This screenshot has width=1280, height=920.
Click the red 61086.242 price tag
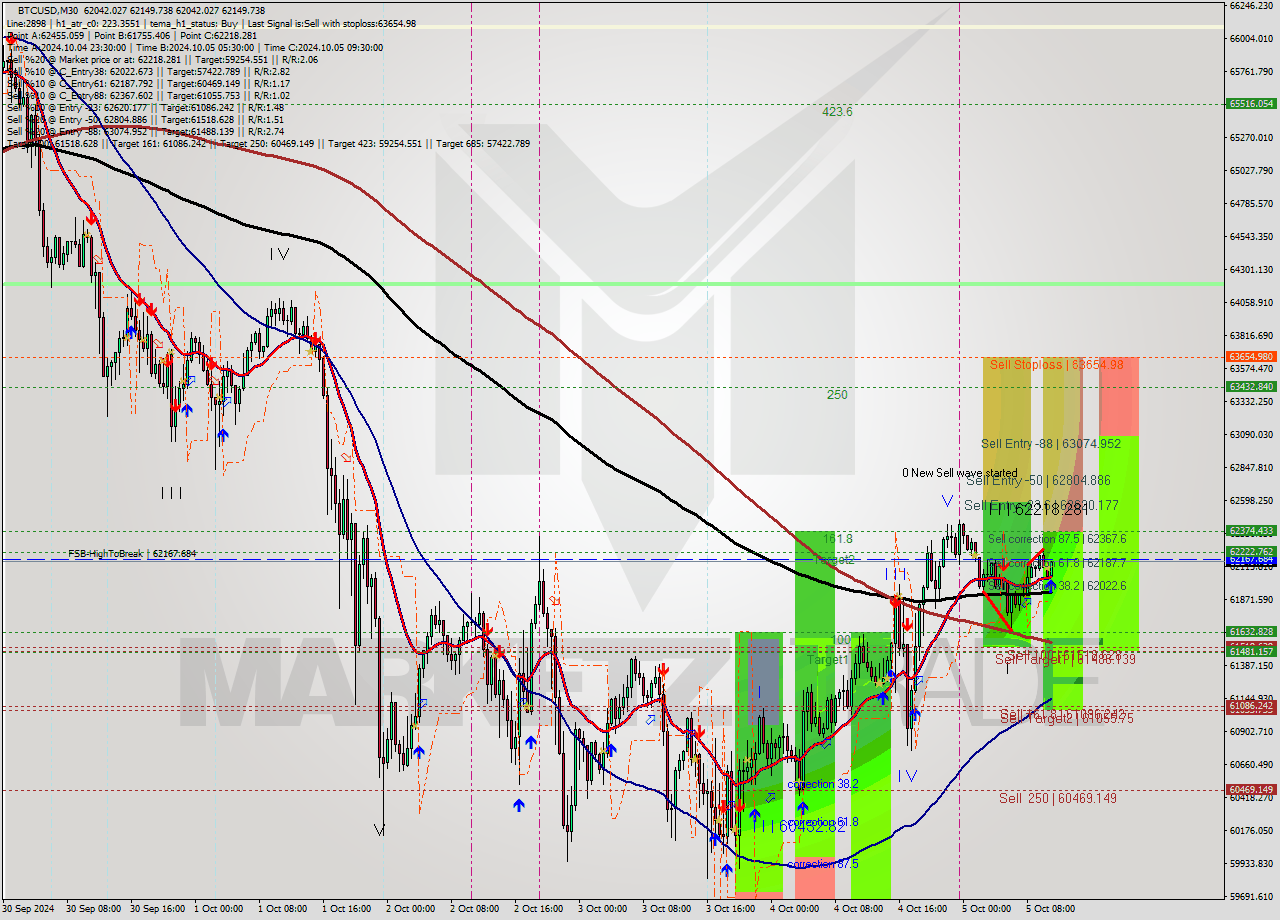(x=1250, y=706)
